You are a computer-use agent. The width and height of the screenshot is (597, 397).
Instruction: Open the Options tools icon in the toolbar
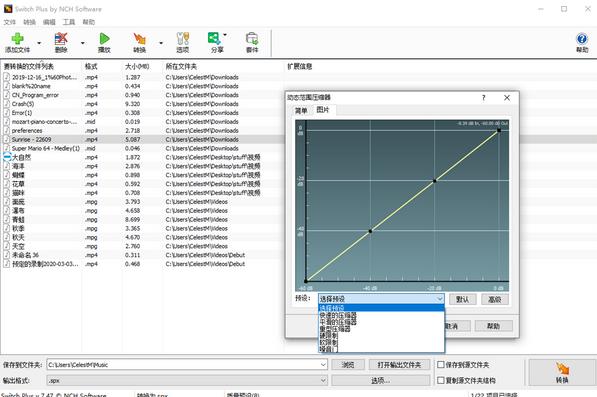(183, 39)
